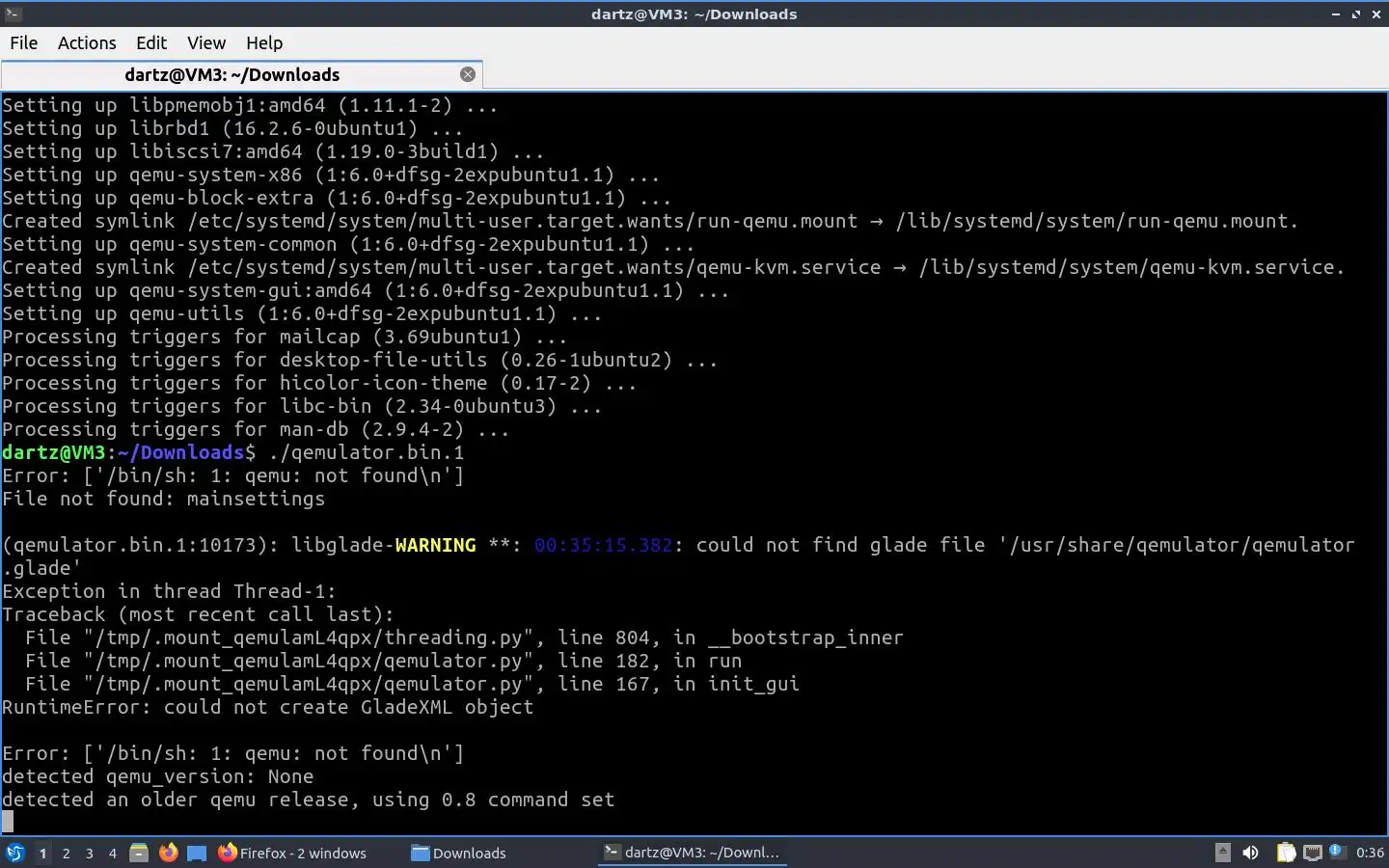Viewport: 1389px width, 868px height.
Task: Click 'Setting up librbd1' line
Action: click(x=232, y=128)
